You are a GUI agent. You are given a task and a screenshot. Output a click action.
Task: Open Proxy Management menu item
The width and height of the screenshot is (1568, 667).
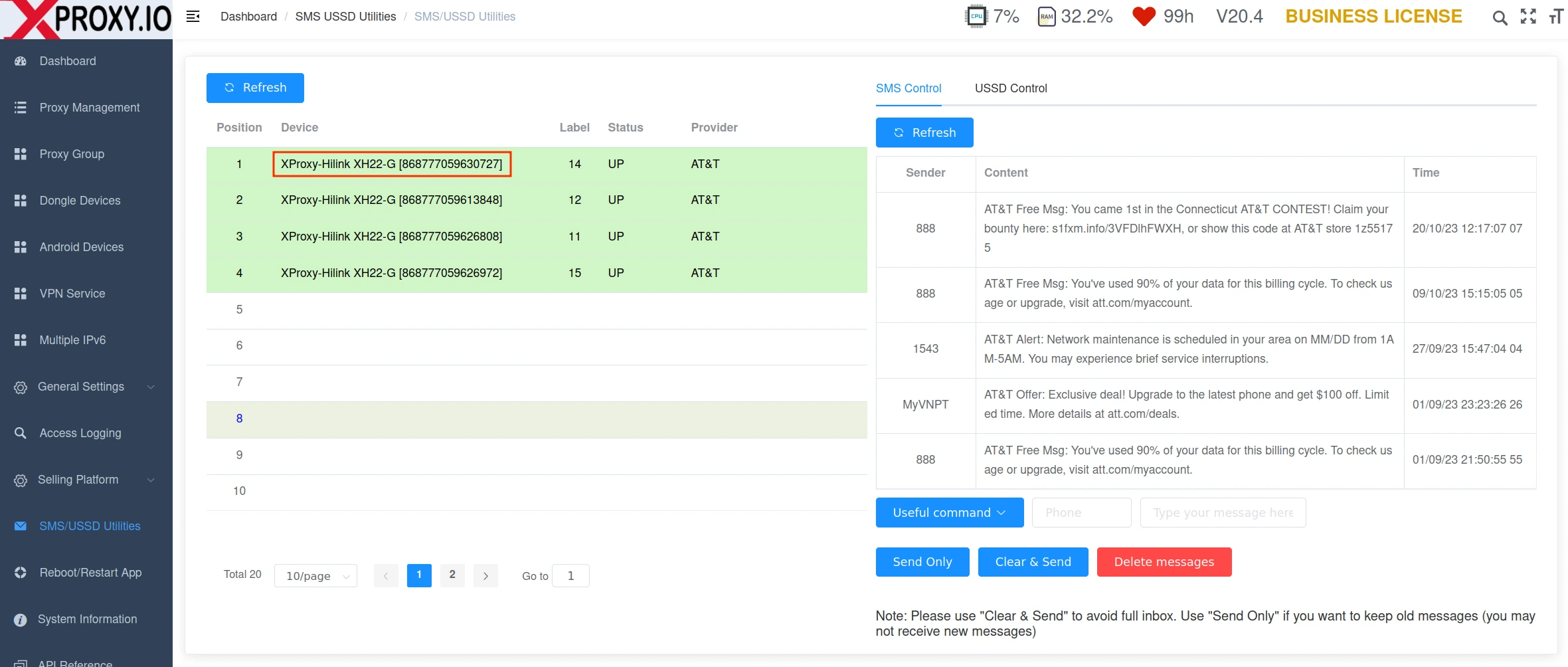[86, 108]
